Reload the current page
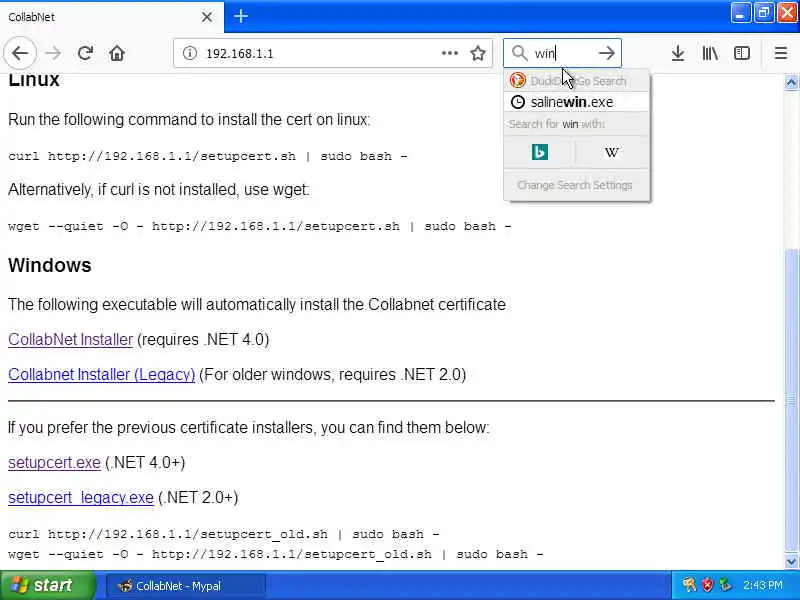 [85, 53]
